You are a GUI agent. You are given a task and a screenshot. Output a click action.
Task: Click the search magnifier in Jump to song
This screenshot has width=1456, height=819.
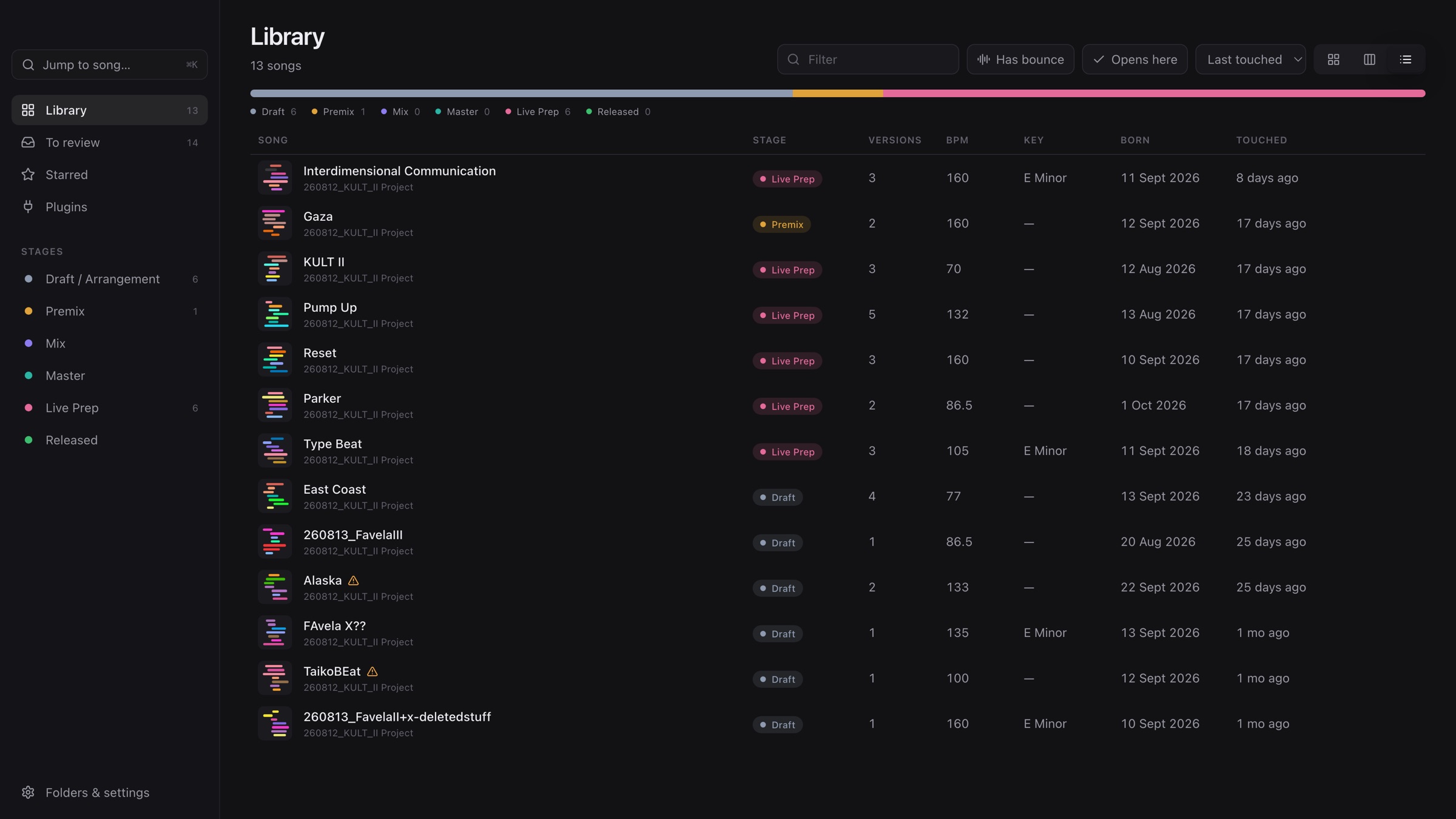28,64
